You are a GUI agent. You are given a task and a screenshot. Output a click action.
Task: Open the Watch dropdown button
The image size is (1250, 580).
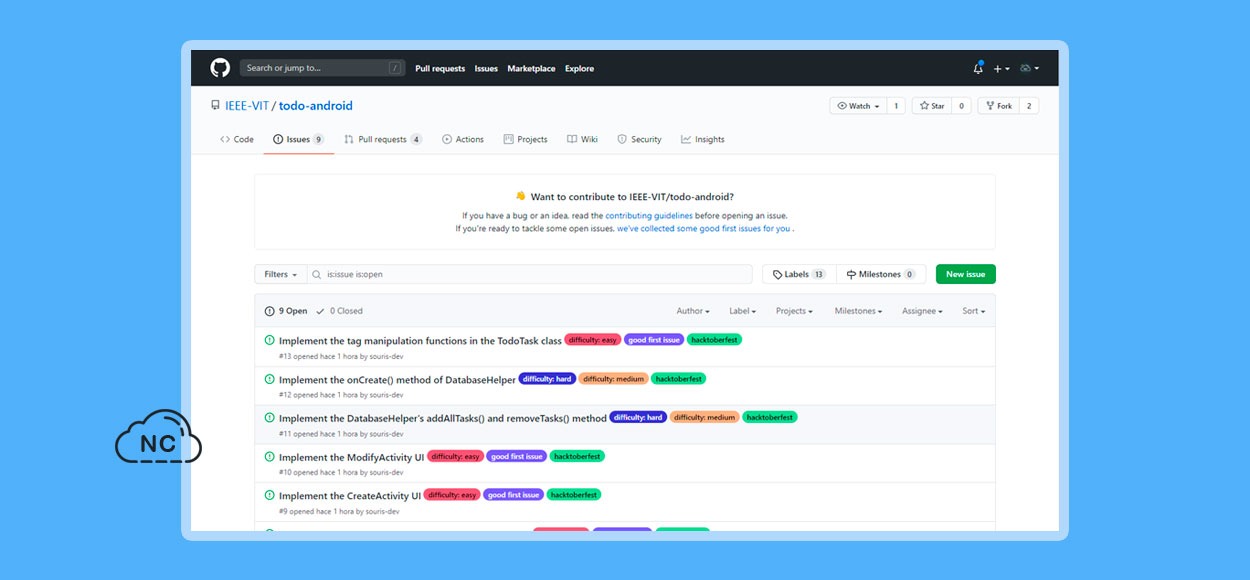pyautogui.click(x=859, y=106)
